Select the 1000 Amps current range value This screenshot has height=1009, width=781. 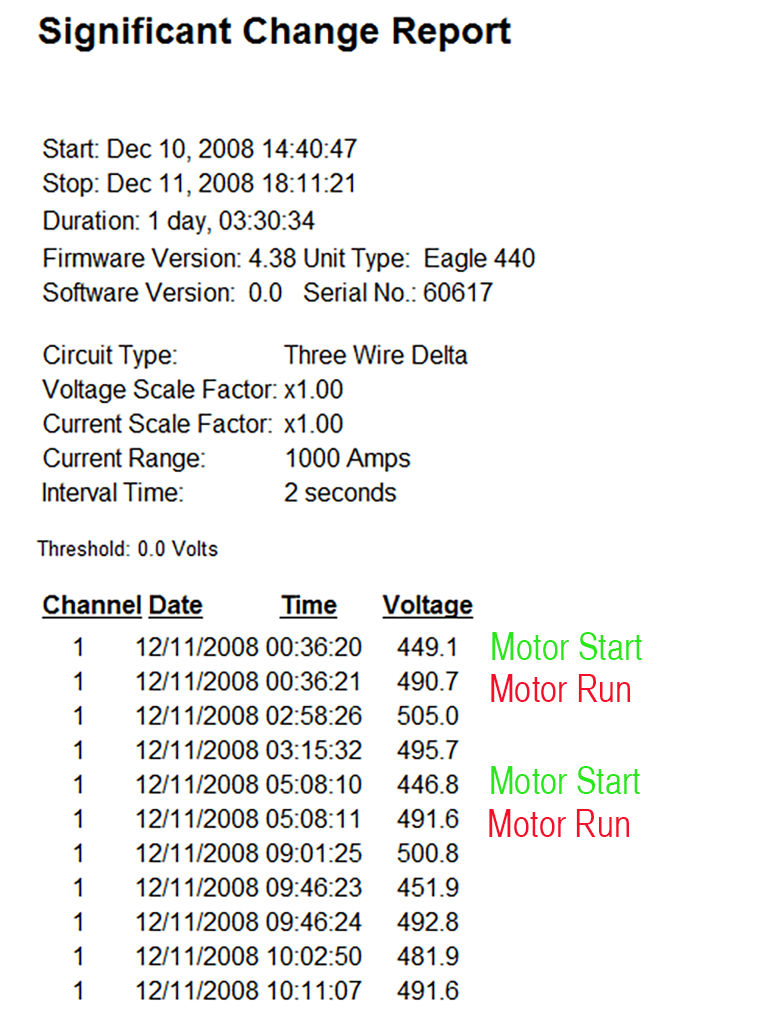[x=347, y=459]
